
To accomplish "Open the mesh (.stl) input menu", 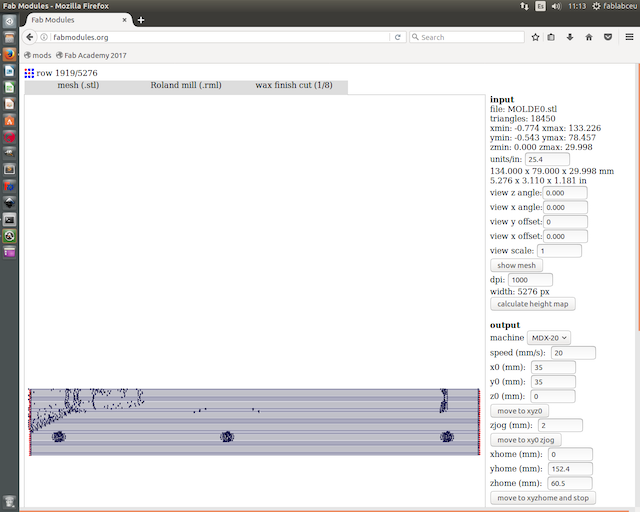I will 78,85.
